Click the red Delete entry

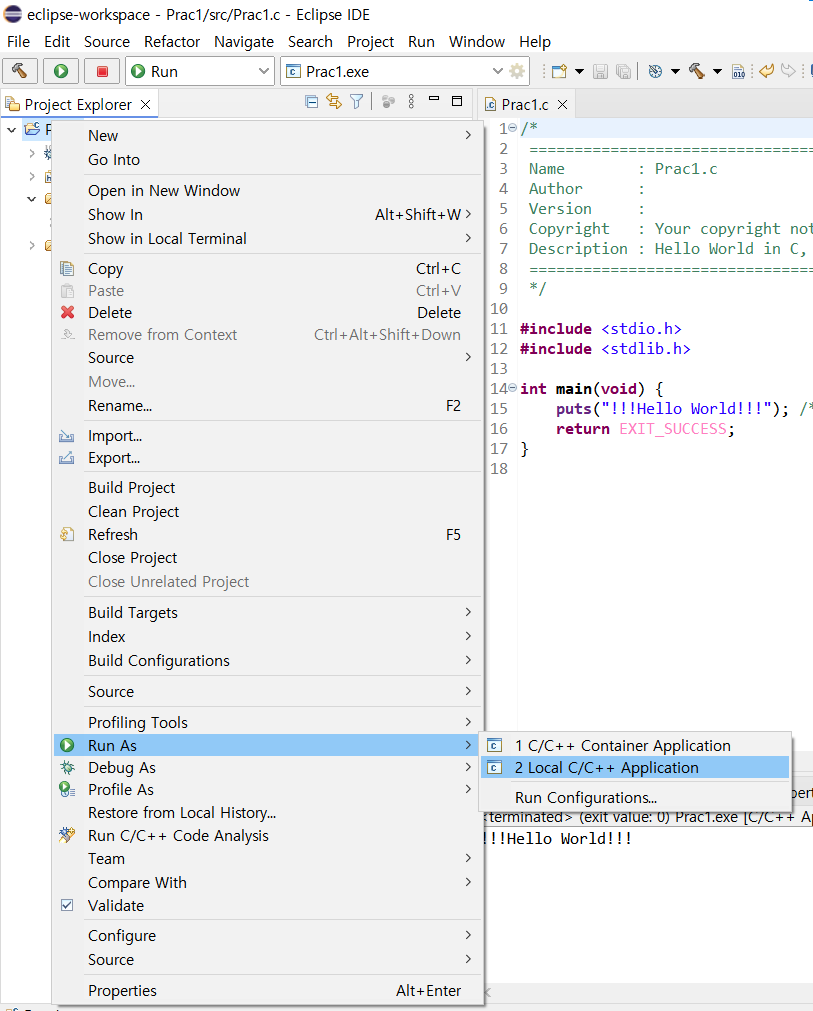[x=268, y=313]
